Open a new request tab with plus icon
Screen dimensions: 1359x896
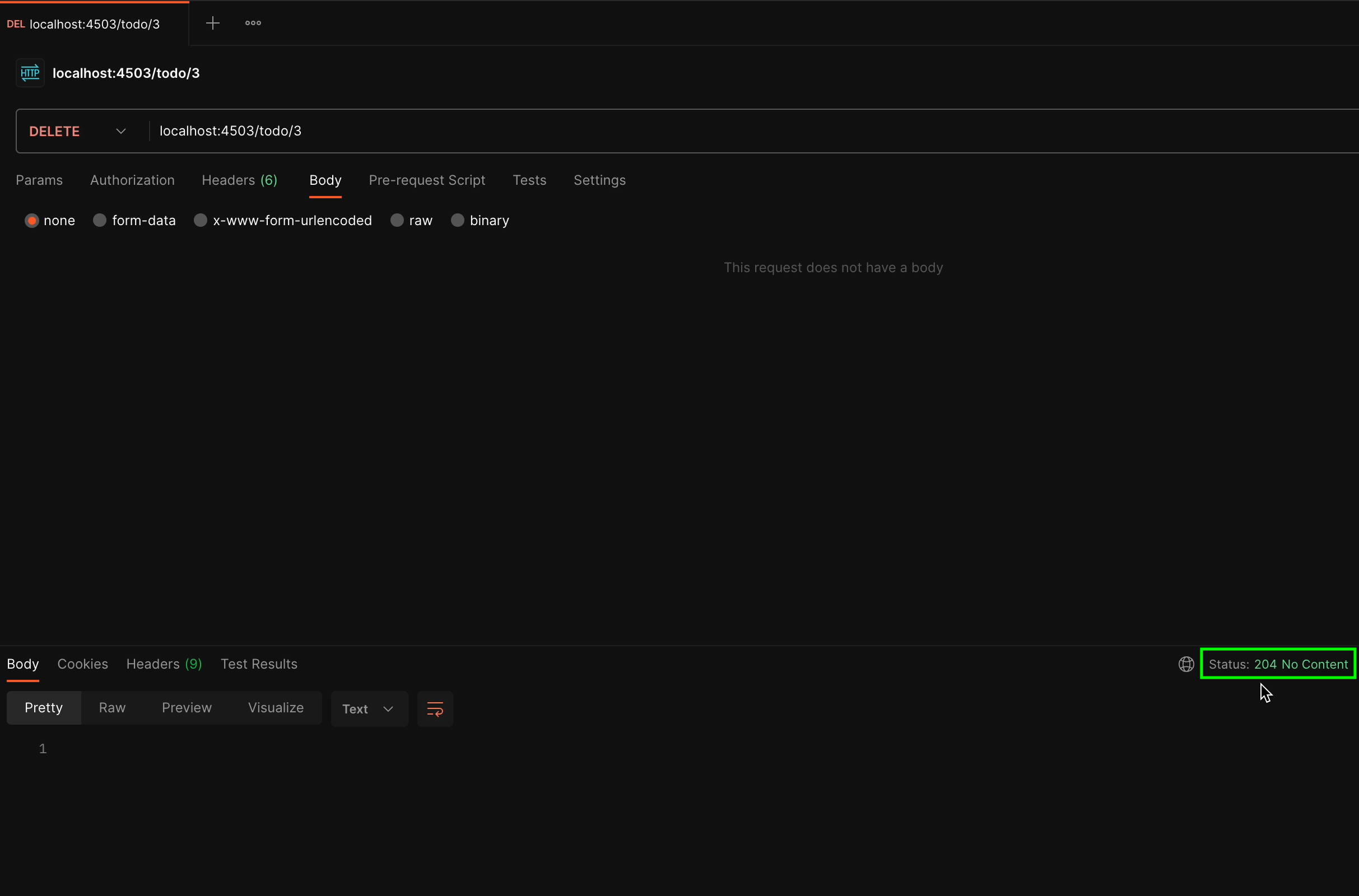pyautogui.click(x=213, y=24)
